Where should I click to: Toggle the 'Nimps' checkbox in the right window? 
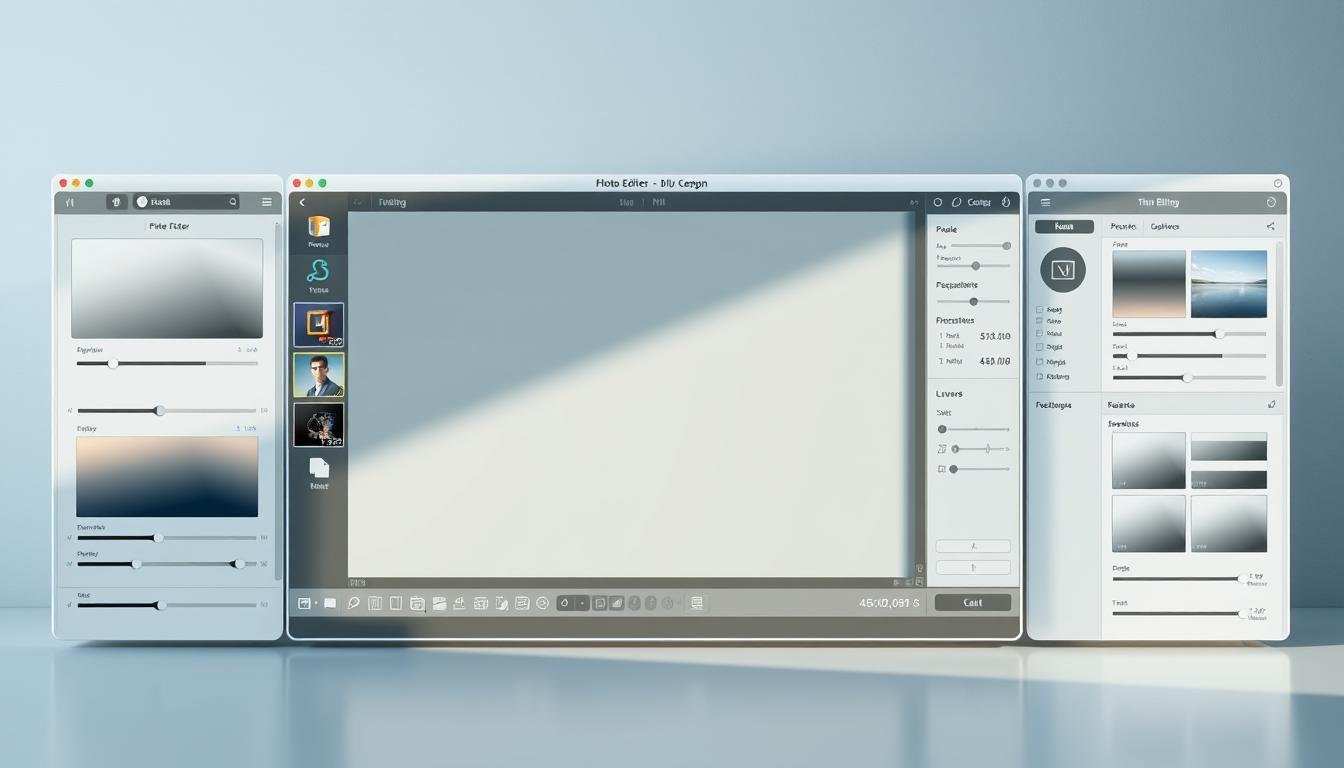pos(1040,362)
